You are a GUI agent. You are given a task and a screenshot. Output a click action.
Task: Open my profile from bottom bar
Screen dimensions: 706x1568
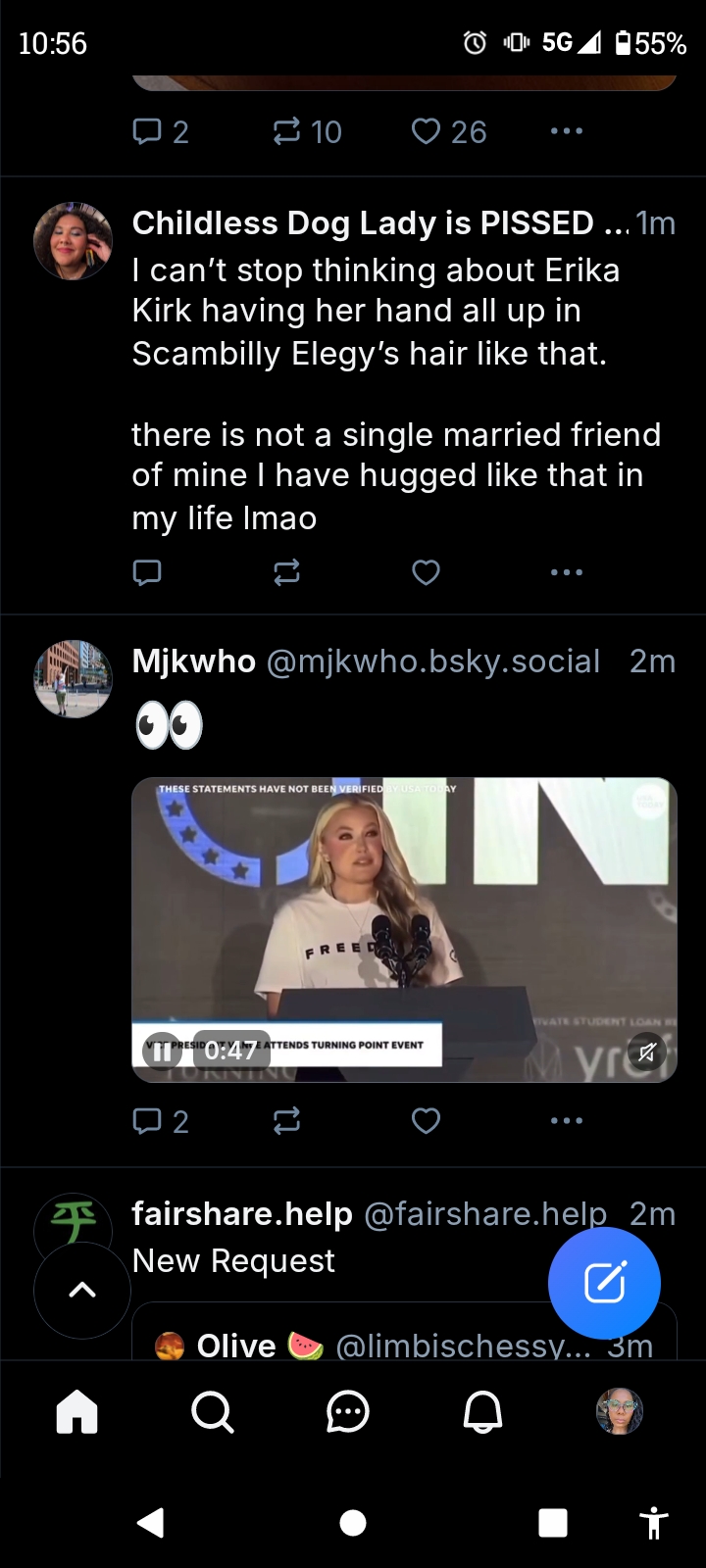pyautogui.click(x=620, y=1412)
